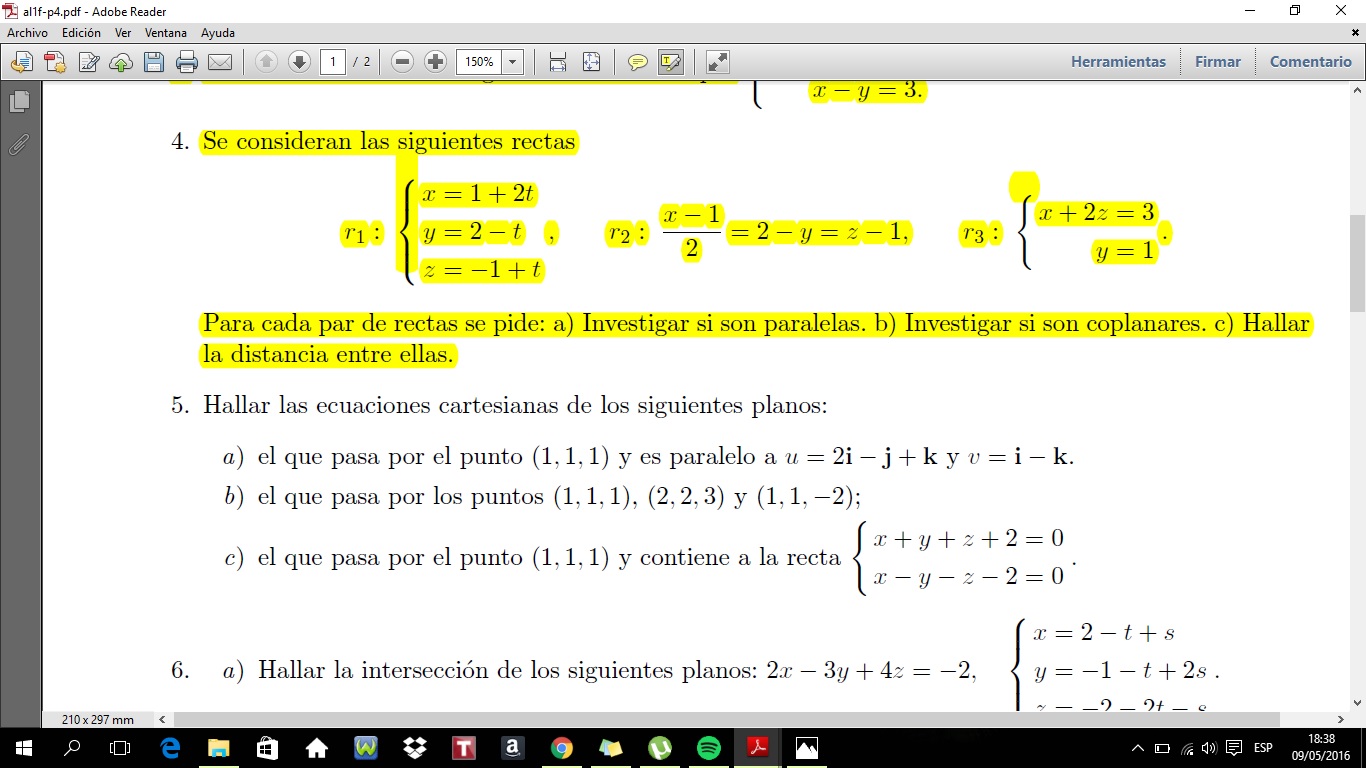
Task: Zoom in with the plus button
Action: point(435,62)
